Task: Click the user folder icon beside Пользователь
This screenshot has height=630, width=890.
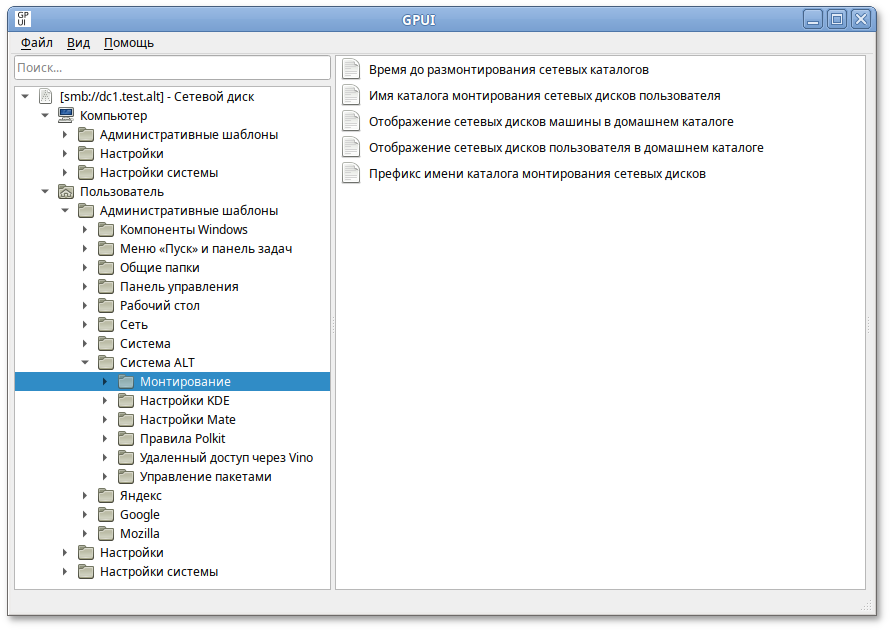Action: 66,192
